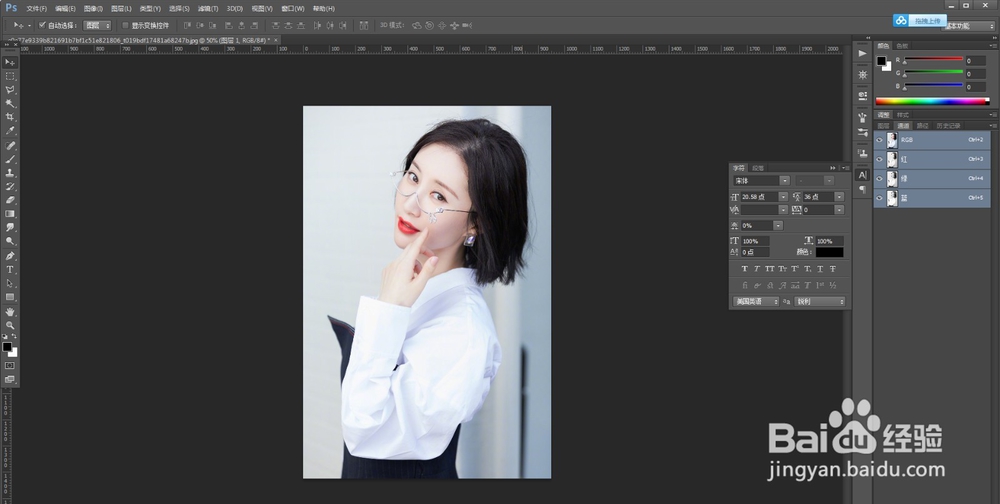Image resolution: width=1000 pixels, height=504 pixels.
Task: Select the History Brush tool
Action: tap(10, 187)
